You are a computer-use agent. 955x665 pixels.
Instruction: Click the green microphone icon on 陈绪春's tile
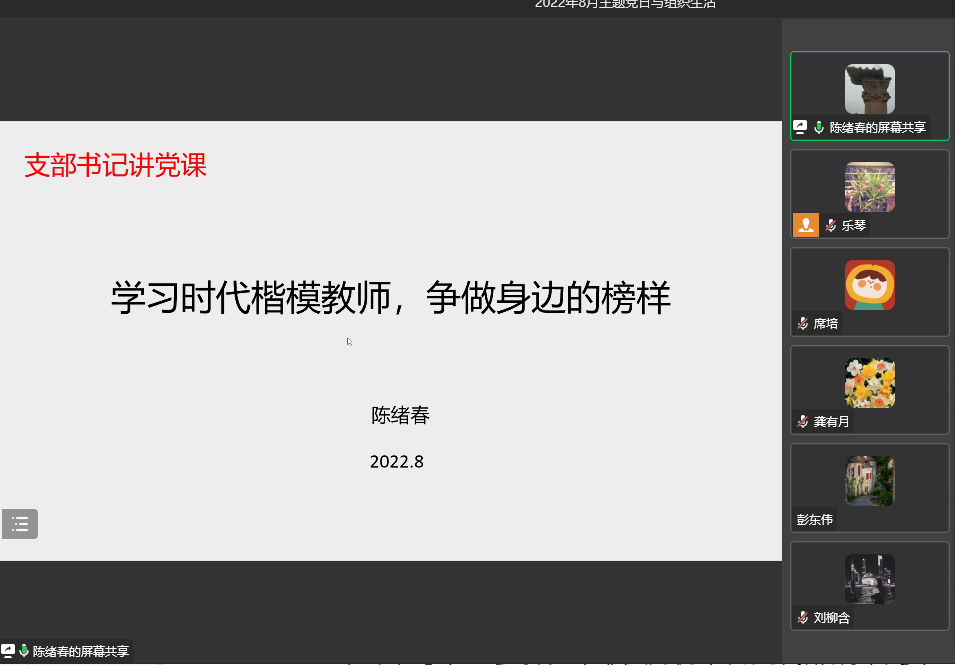click(819, 127)
